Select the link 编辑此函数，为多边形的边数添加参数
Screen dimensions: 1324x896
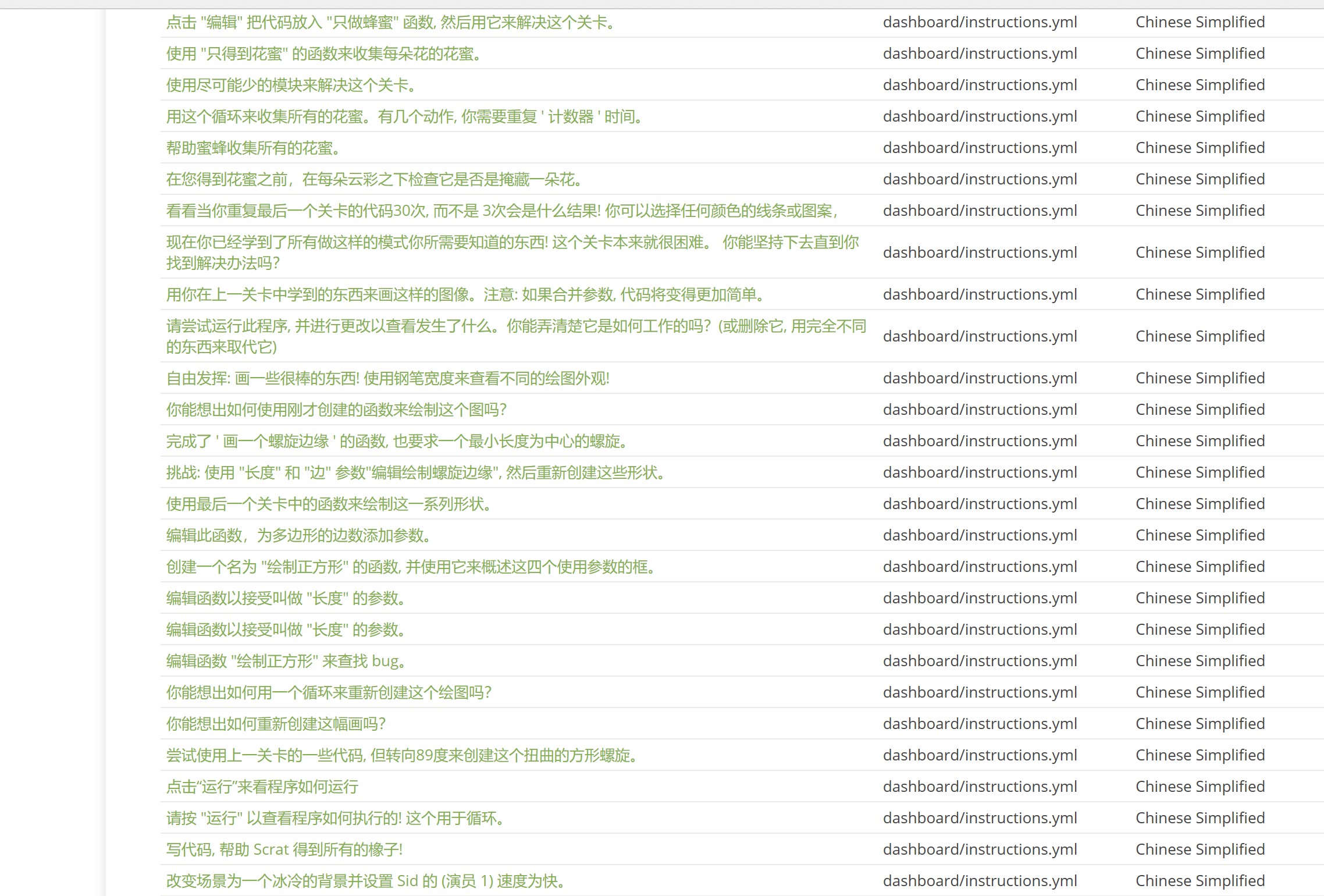[298, 536]
